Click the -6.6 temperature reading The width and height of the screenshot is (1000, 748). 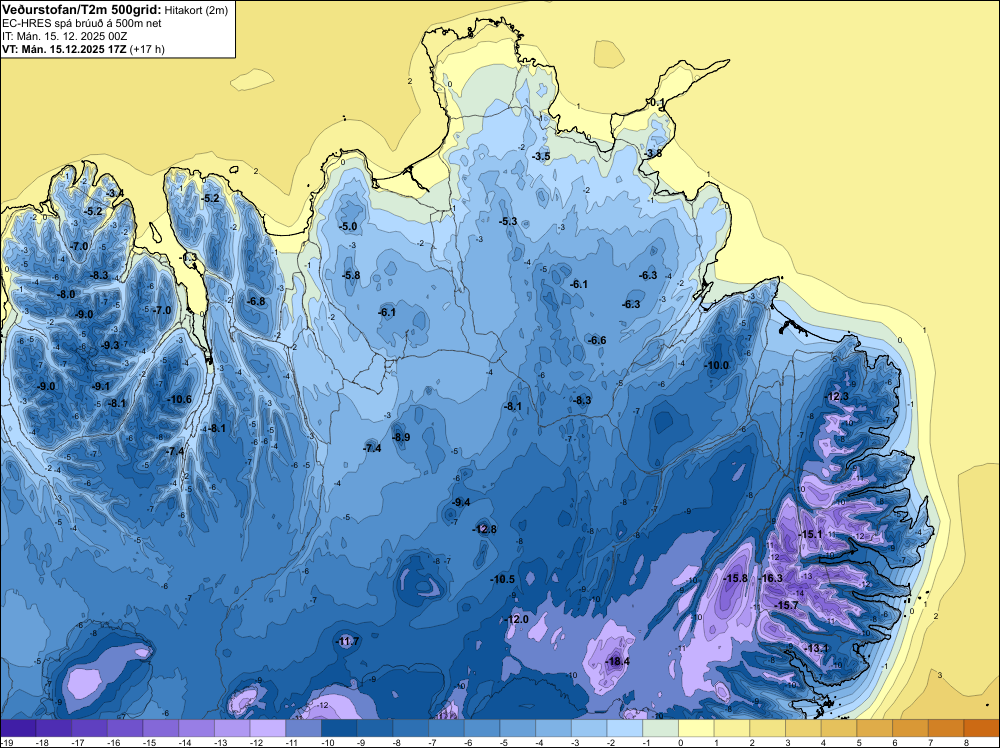[x=596, y=341]
